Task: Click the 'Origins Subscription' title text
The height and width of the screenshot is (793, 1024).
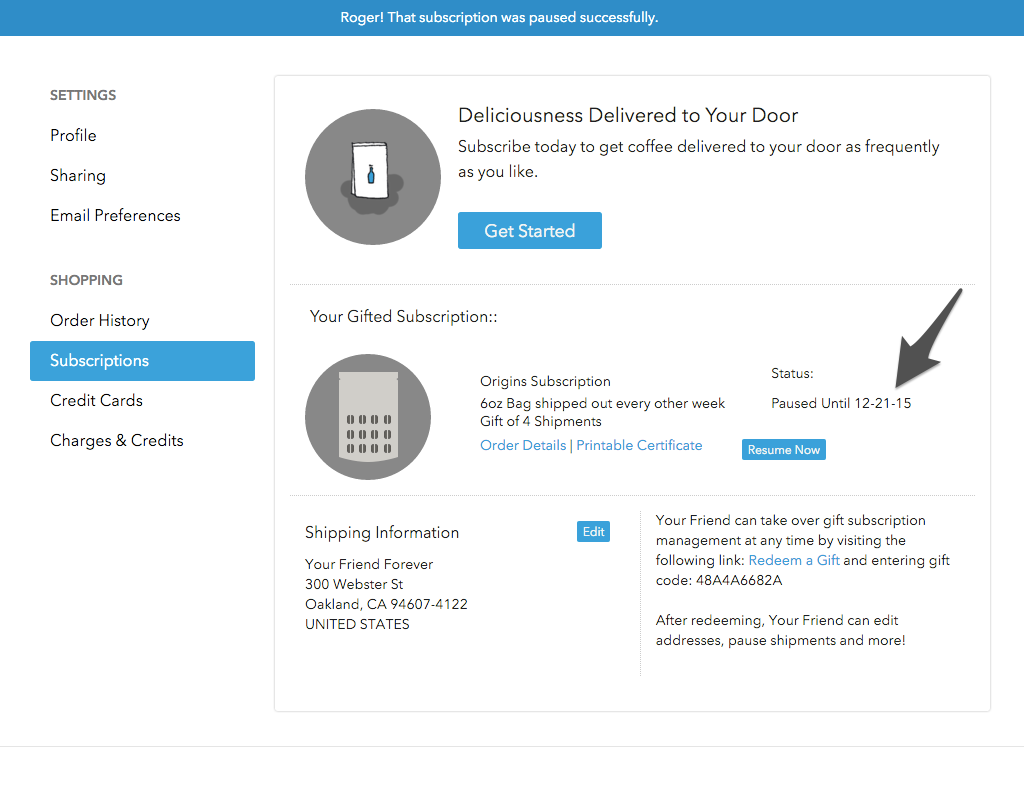Action: tap(545, 381)
